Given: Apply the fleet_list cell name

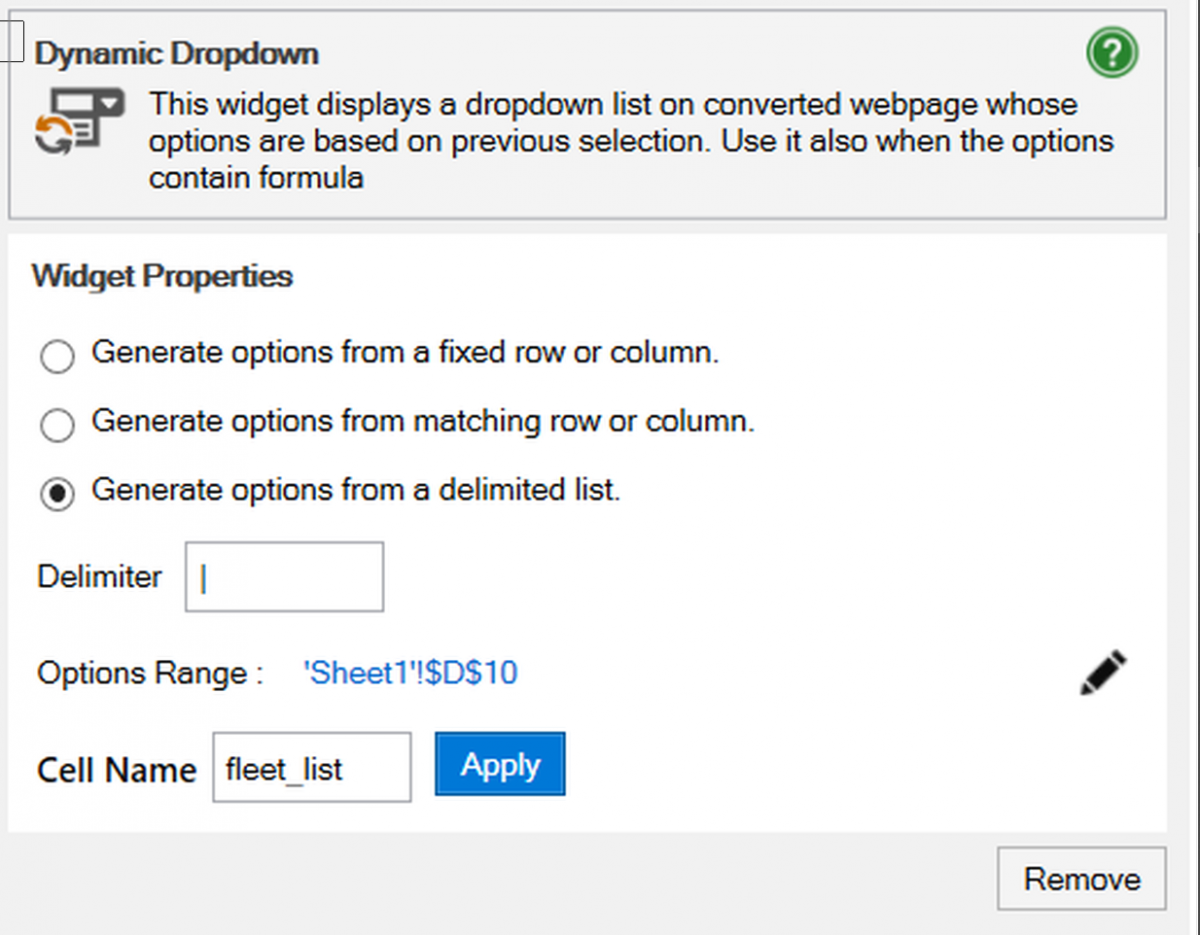Looking at the screenshot, I should [x=499, y=764].
